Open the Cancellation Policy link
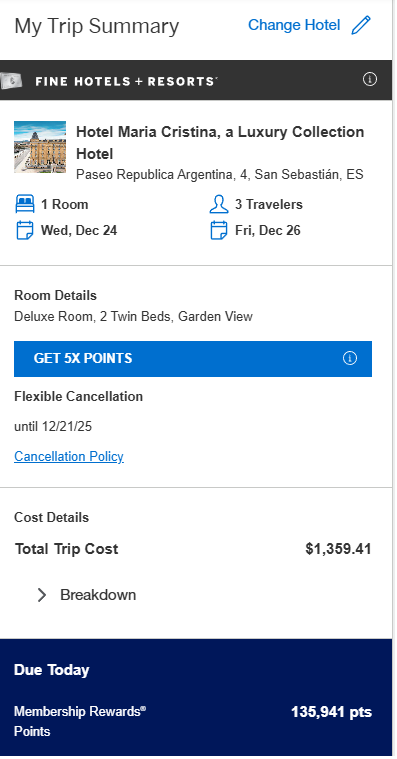 (x=69, y=456)
